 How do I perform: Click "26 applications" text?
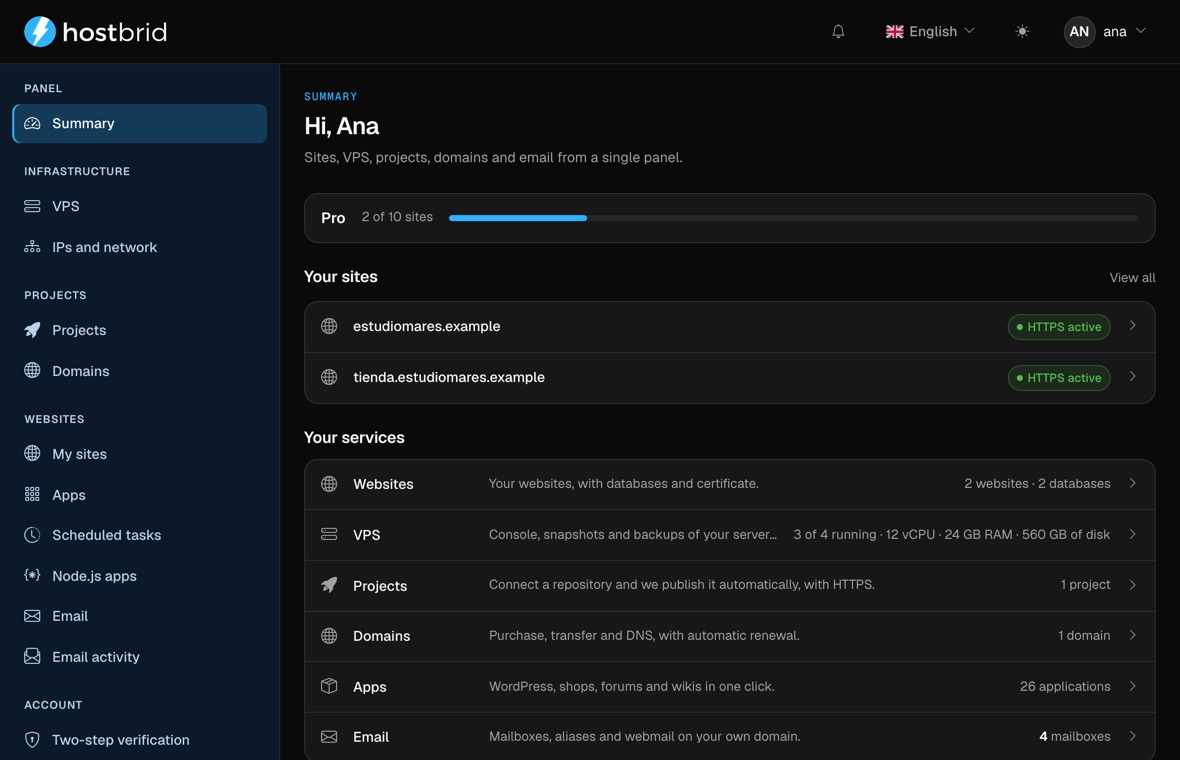pyautogui.click(x=1065, y=686)
